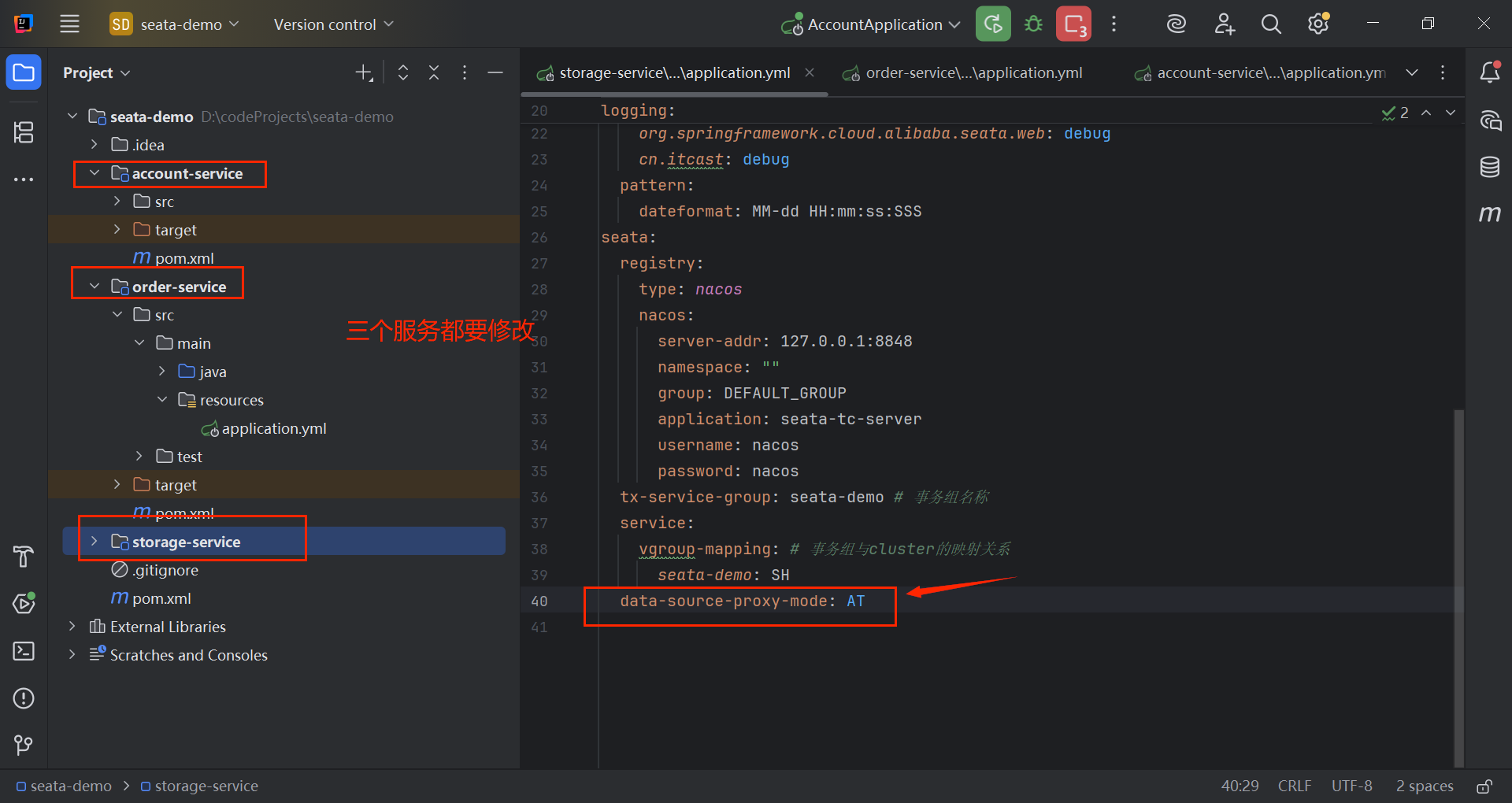Screen dimensions: 1512x803
Task: Click line 40 data-source-proxy-mode text
Action: click(742, 601)
